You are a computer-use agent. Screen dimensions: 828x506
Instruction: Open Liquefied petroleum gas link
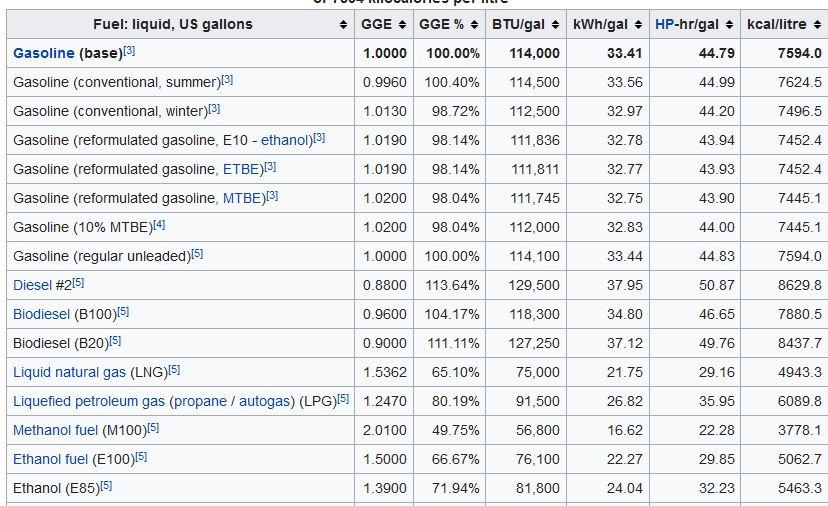pos(89,401)
